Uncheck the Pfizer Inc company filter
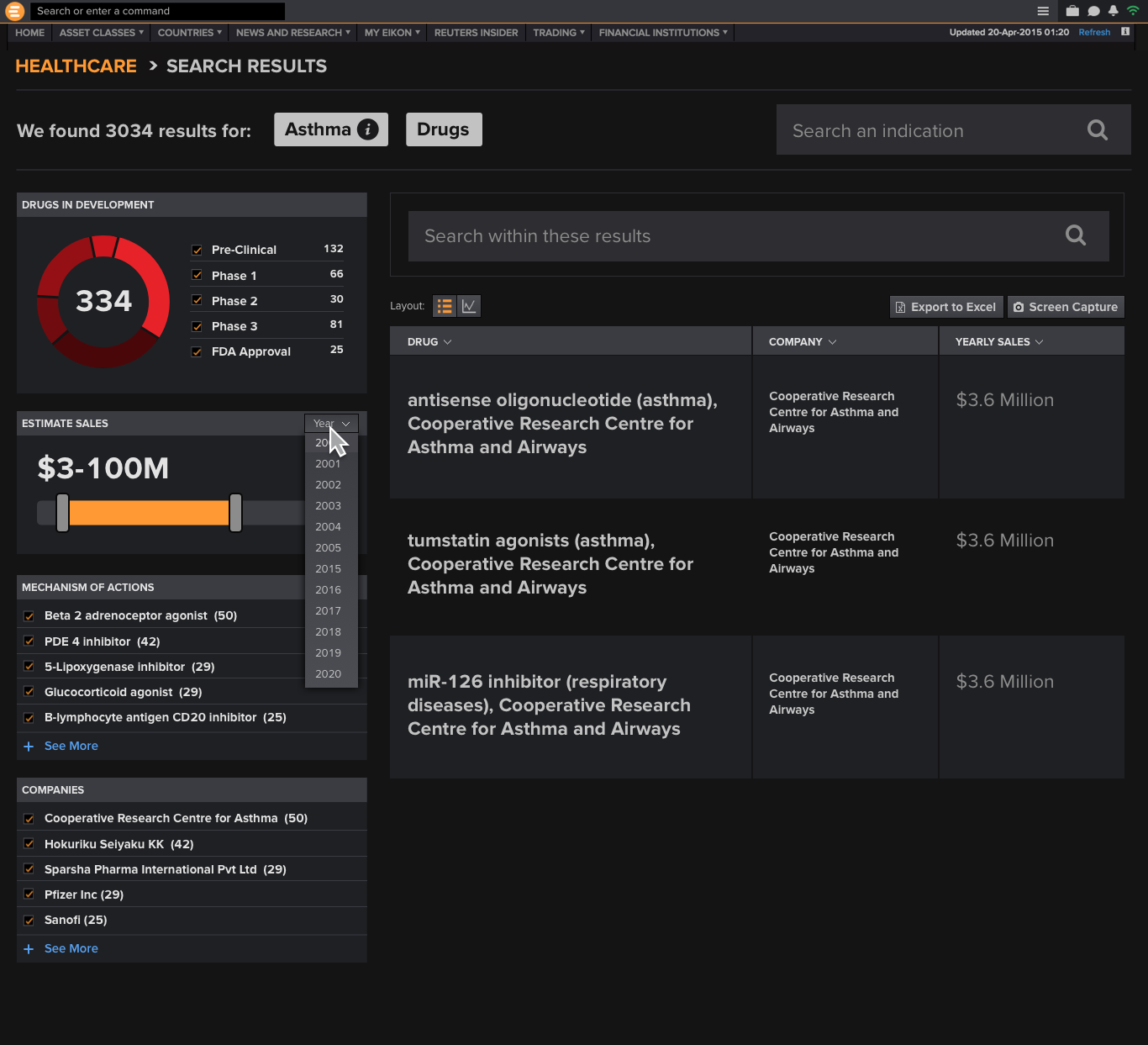Screen dimensions: 1148x1045 29,894
